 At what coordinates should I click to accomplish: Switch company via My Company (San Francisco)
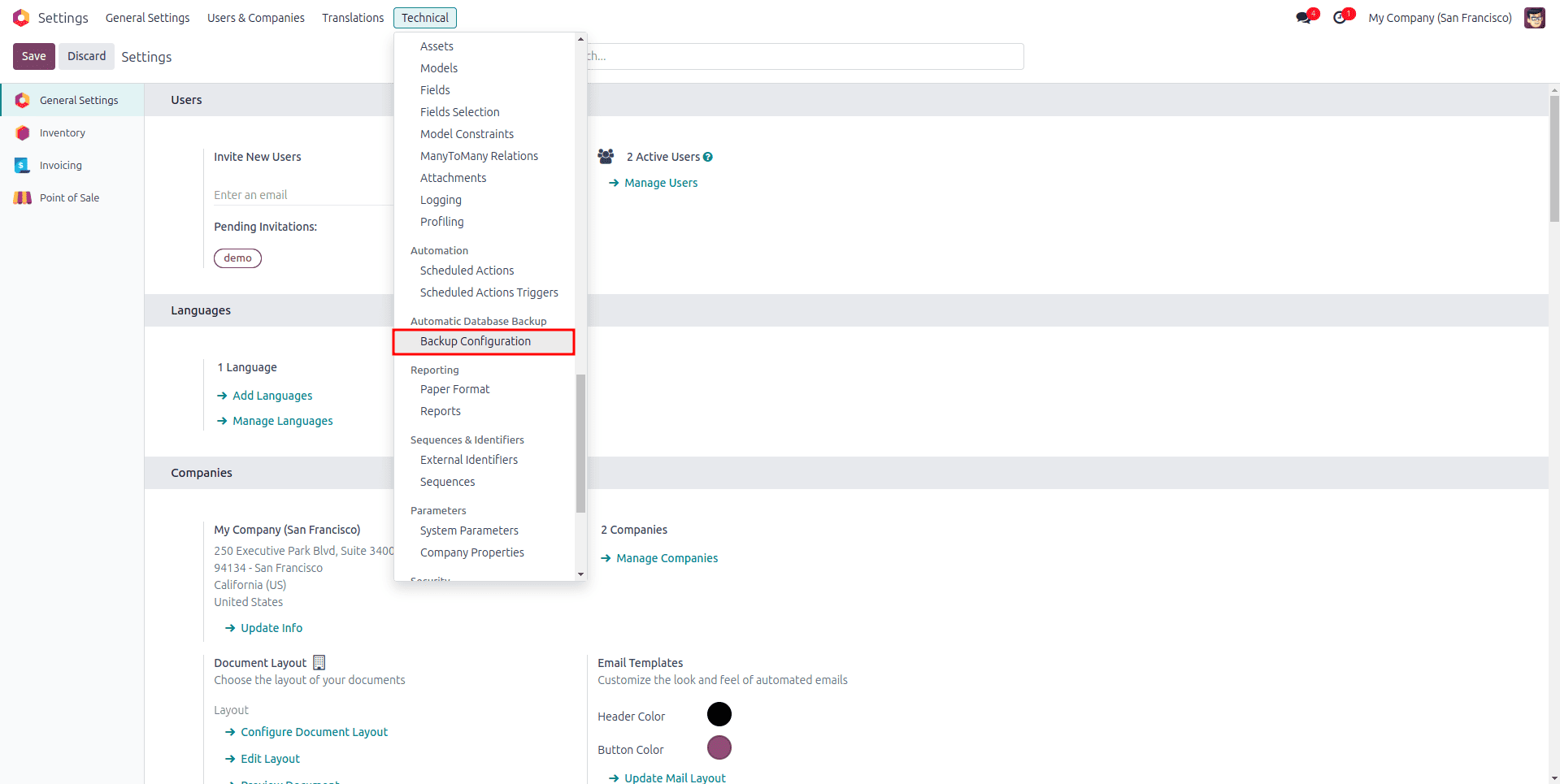tap(1439, 18)
